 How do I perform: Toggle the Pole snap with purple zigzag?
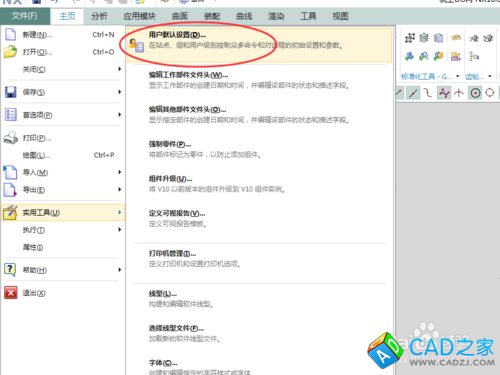pyautogui.click(x=444, y=93)
